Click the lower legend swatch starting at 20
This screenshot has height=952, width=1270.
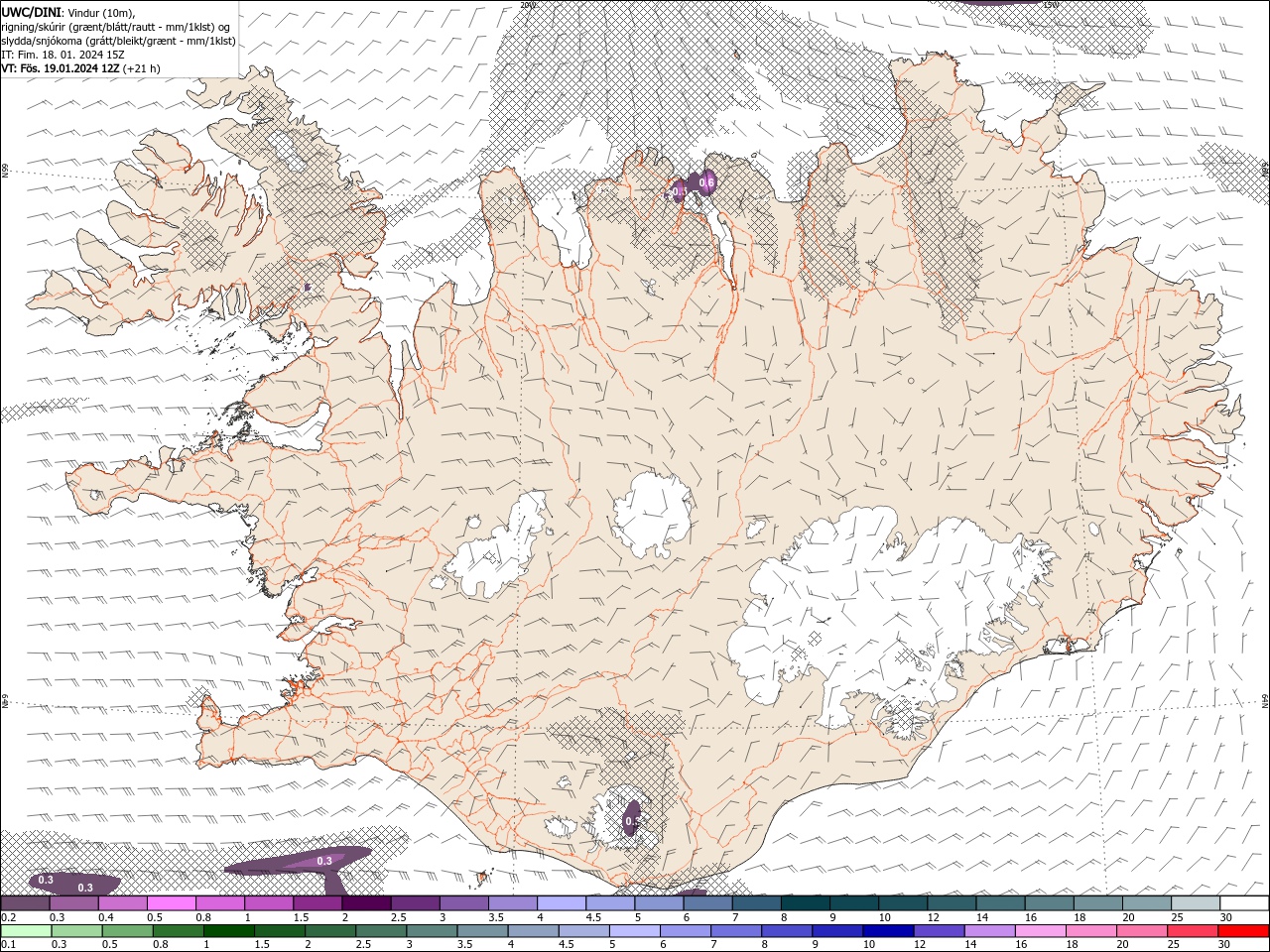1142,931
